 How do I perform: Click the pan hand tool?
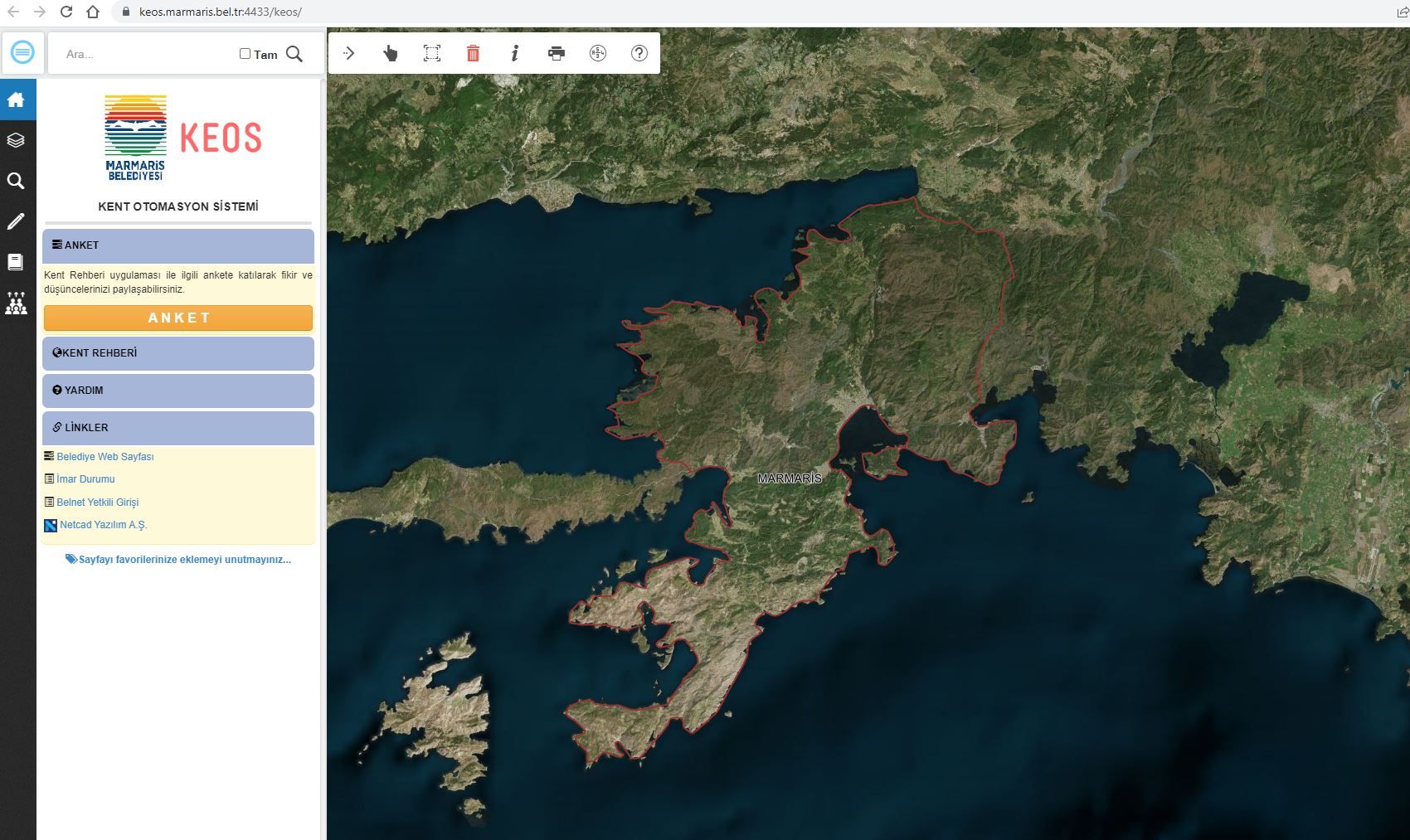[x=390, y=54]
